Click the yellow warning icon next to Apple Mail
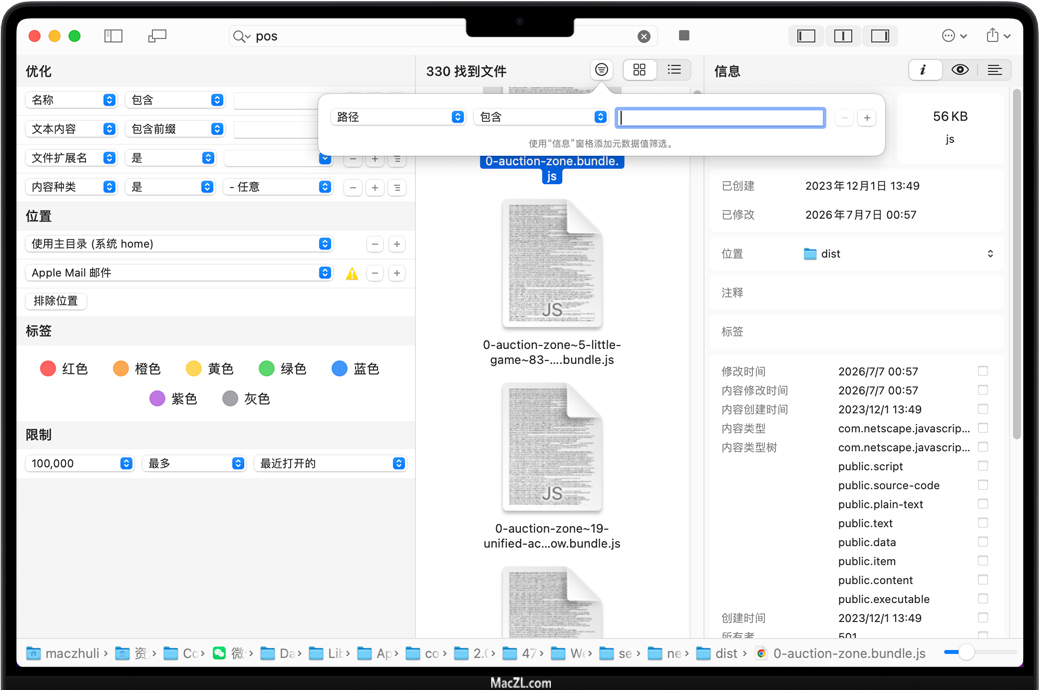Screen dimensions: 1040x690 pyautogui.click(x=352, y=273)
